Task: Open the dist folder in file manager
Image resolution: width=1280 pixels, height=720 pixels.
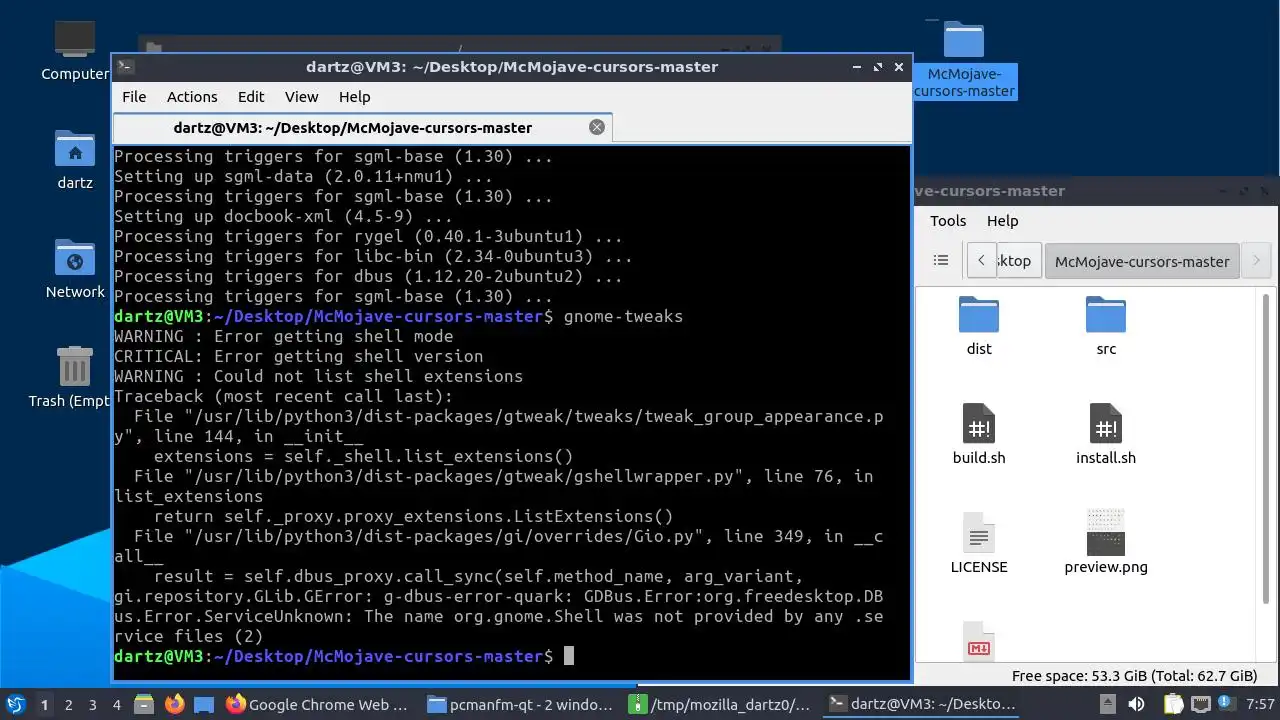Action: [x=979, y=326]
